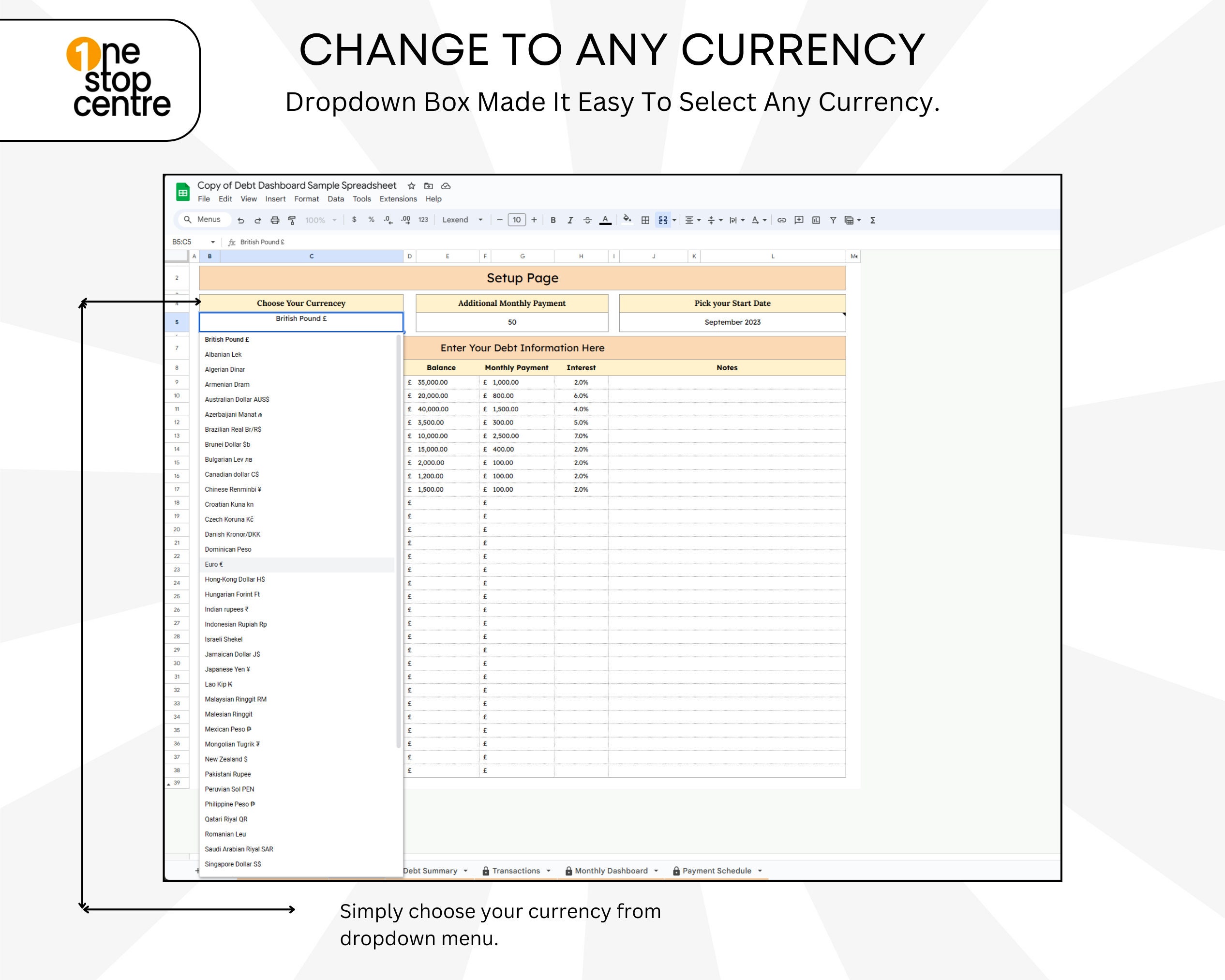Click the insert comment icon
This screenshot has width=1225, height=980.
tap(798, 220)
